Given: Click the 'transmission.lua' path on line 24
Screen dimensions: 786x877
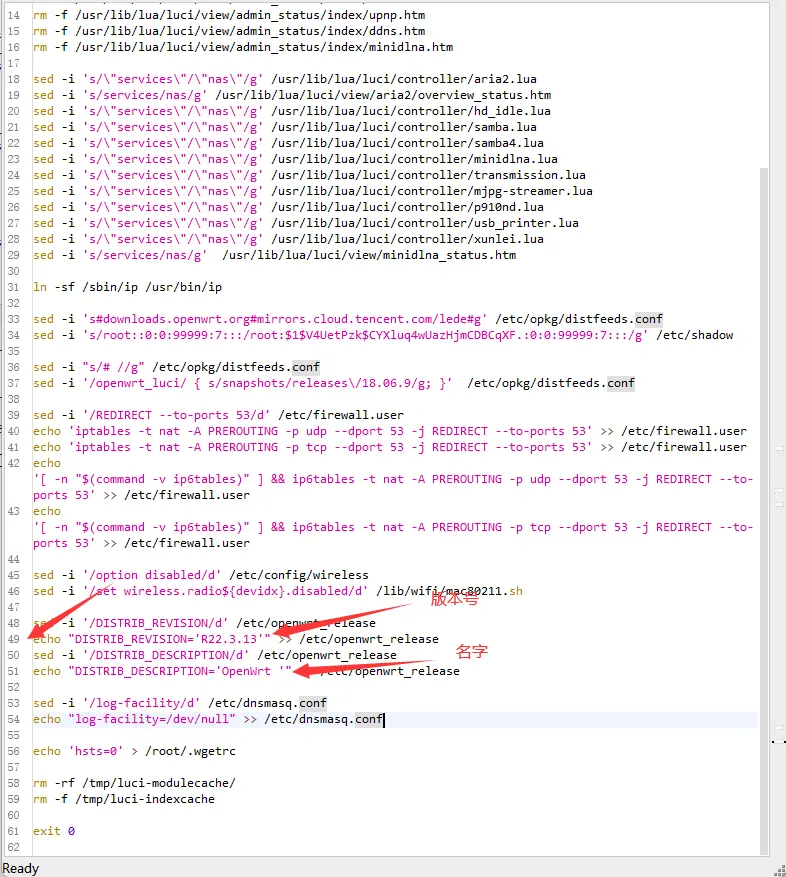Looking at the screenshot, I should coord(429,175).
